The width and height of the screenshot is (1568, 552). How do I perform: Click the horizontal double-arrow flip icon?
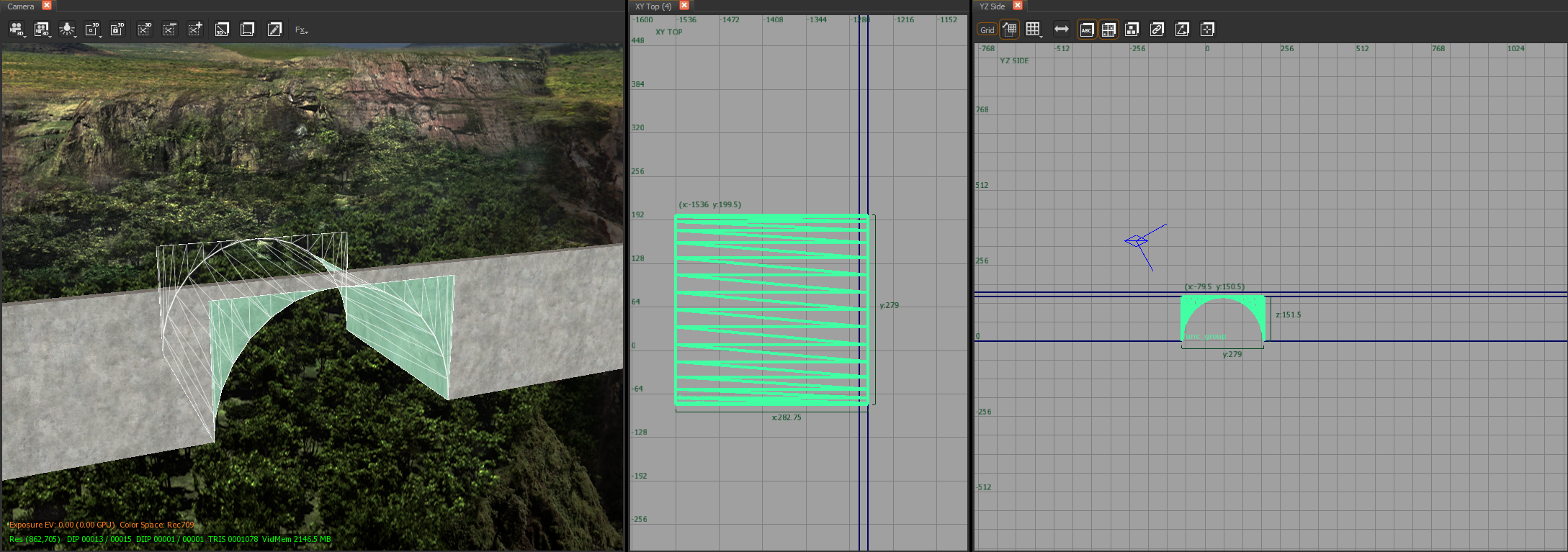[1061, 30]
